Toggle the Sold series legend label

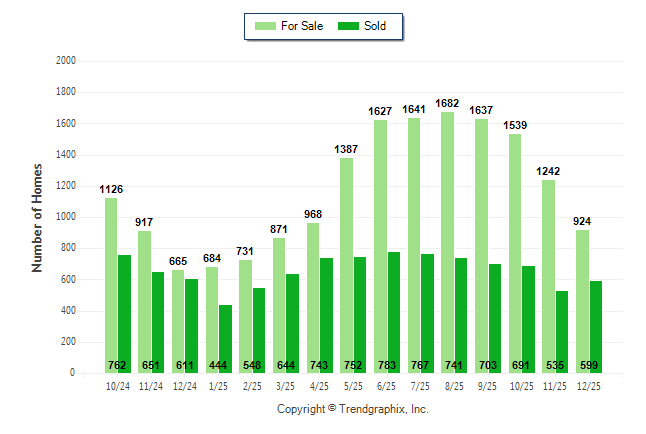click(x=376, y=26)
